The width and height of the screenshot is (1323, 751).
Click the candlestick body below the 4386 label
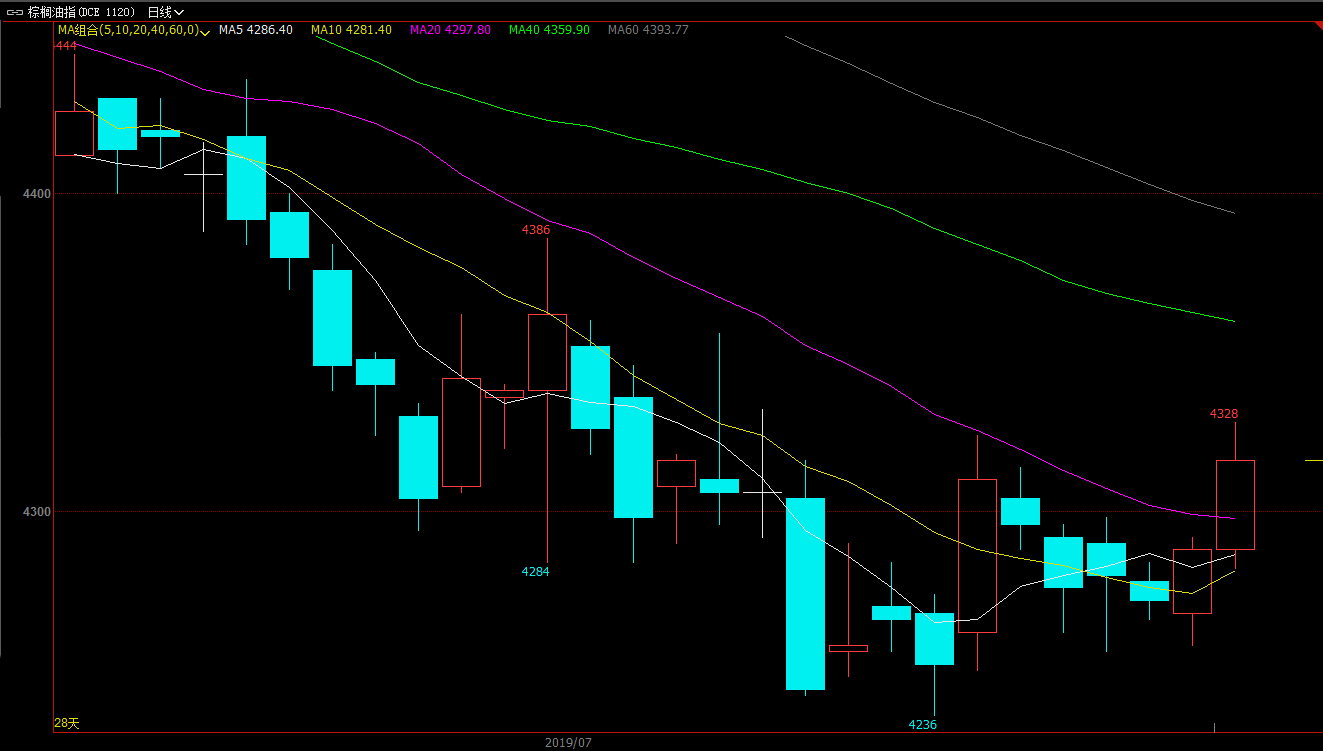pos(547,352)
